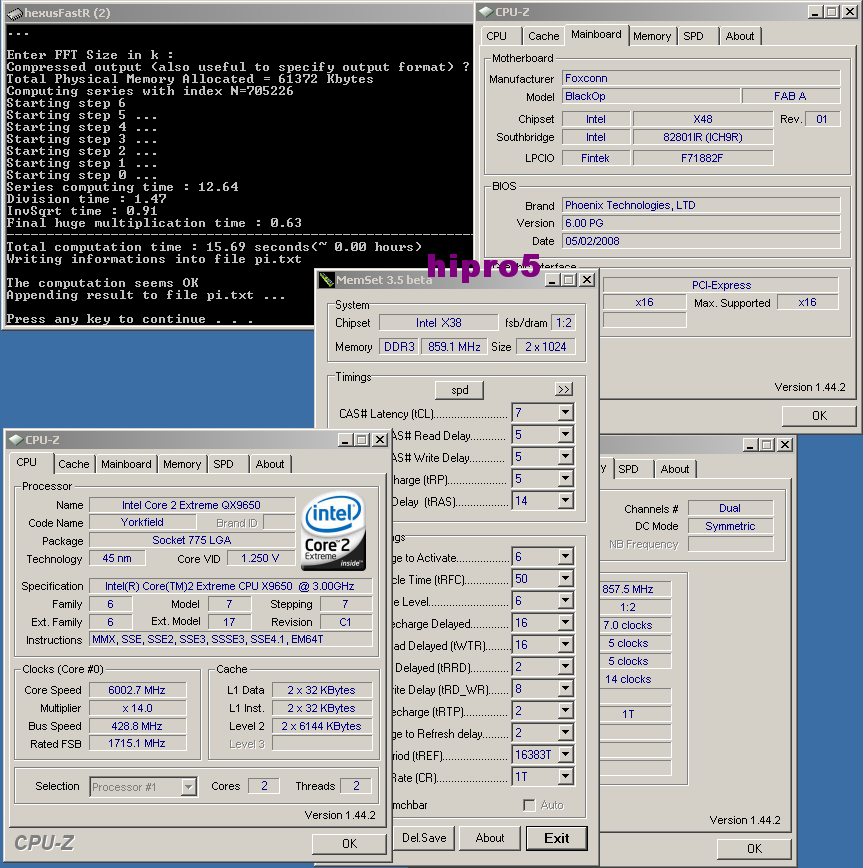Click the Channels # value Dual

[x=730, y=508]
